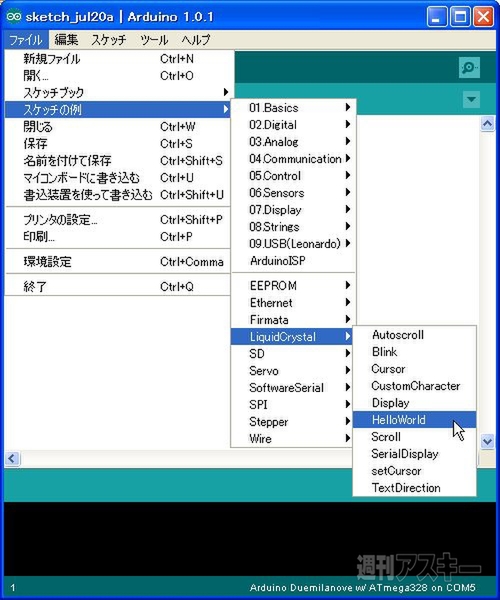Open the setCursor example sketch
The width and height of the screenshot is (500, 600).
point(414,471)
